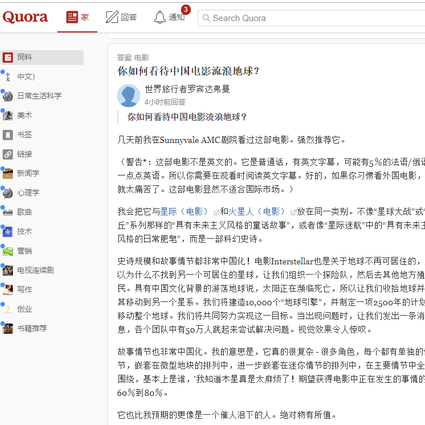
Task: Open the 答案·电影 topic label
Action: click(133, 58)
